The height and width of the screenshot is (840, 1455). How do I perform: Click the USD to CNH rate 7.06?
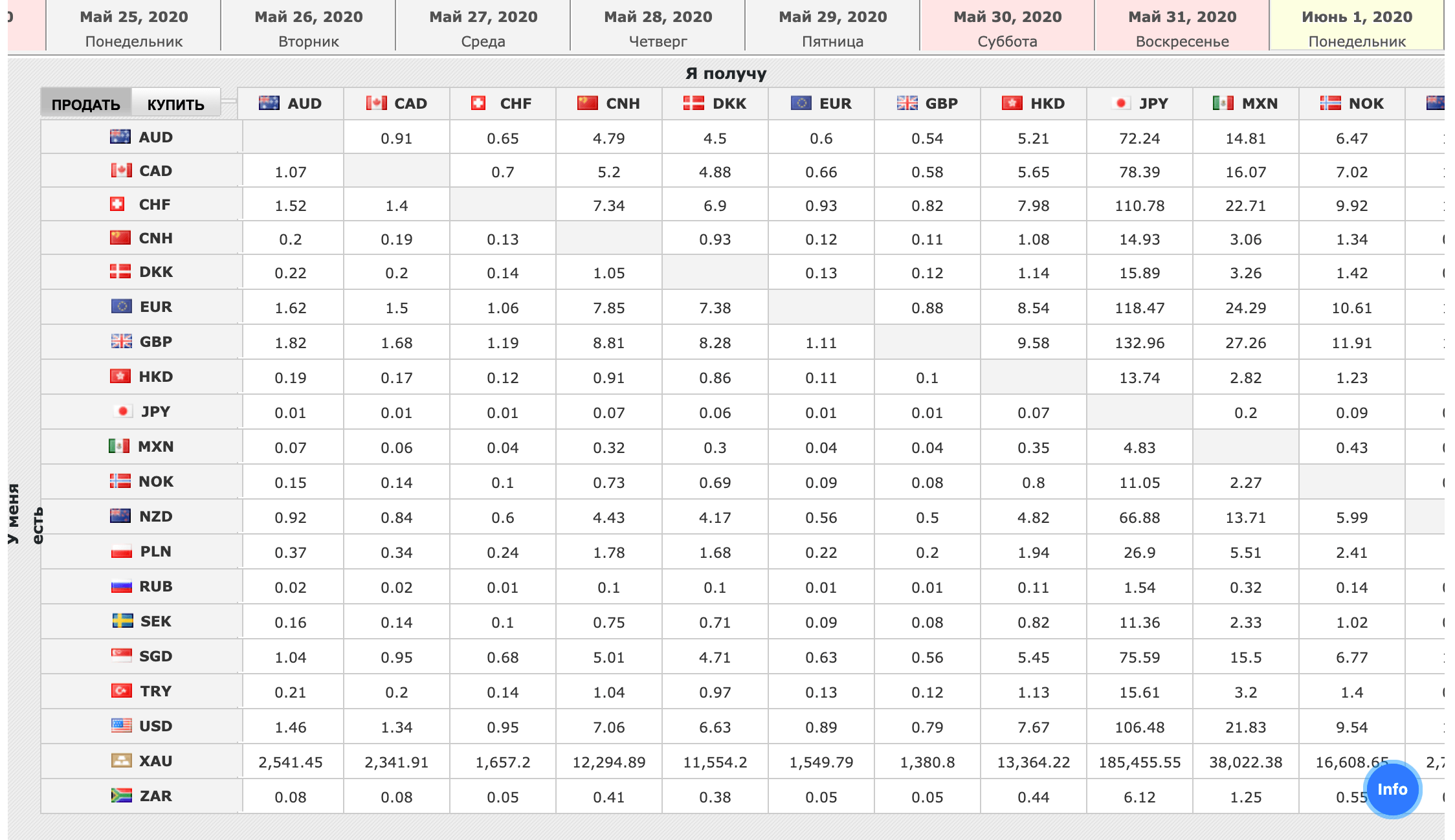tap(608, 727)
